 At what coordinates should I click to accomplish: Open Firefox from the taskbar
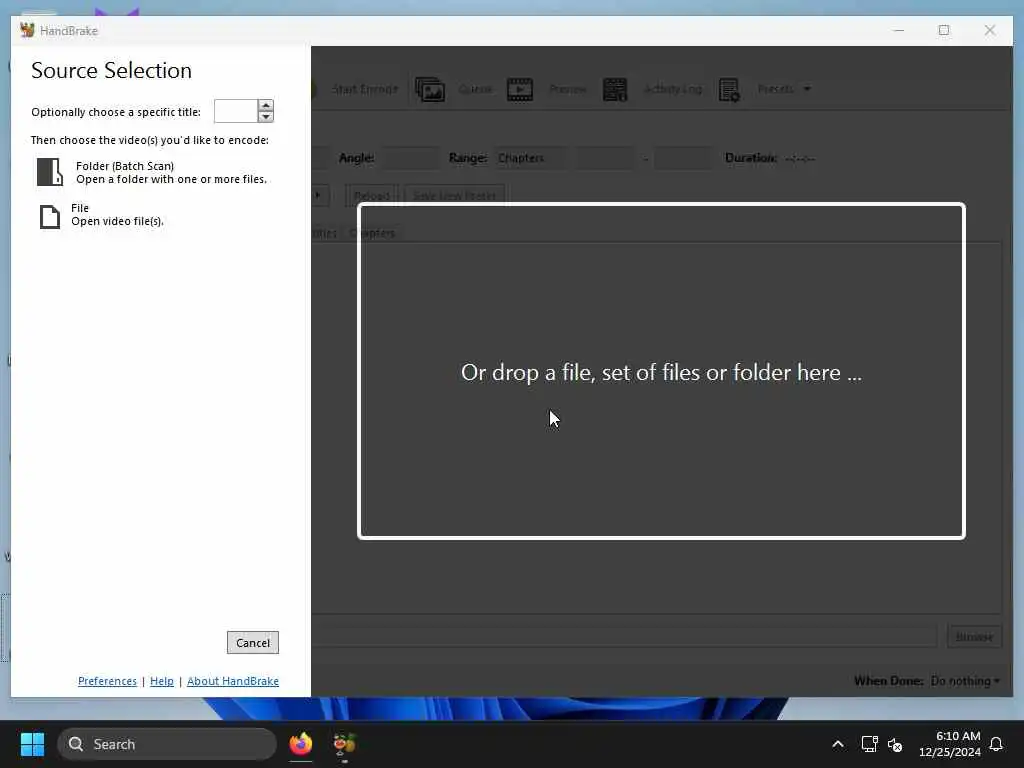click(x=301, y=744)
